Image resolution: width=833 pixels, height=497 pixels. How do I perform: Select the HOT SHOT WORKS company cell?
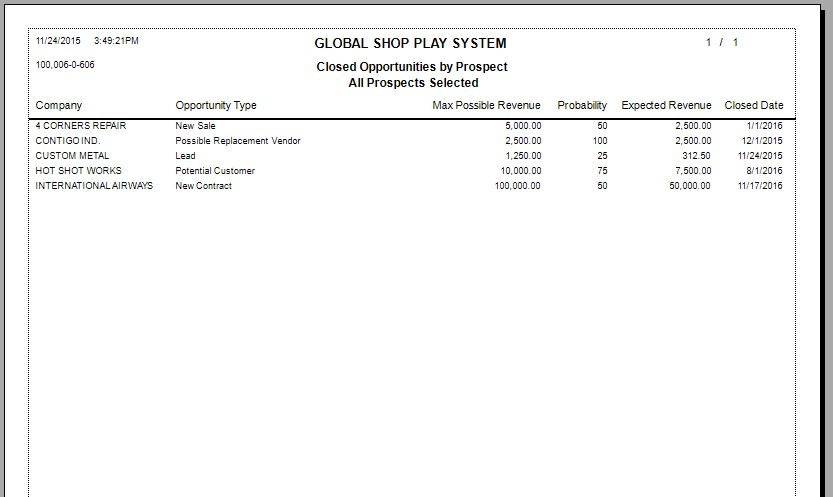(x=79, y=170)
